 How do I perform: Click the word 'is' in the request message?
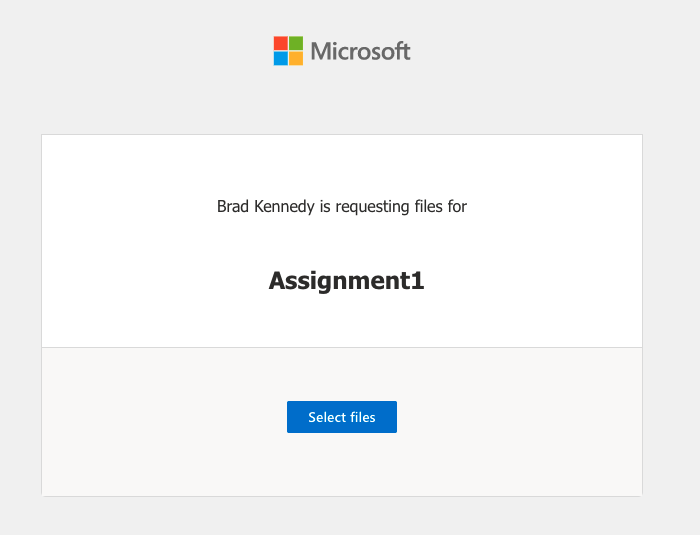(325, 206)
